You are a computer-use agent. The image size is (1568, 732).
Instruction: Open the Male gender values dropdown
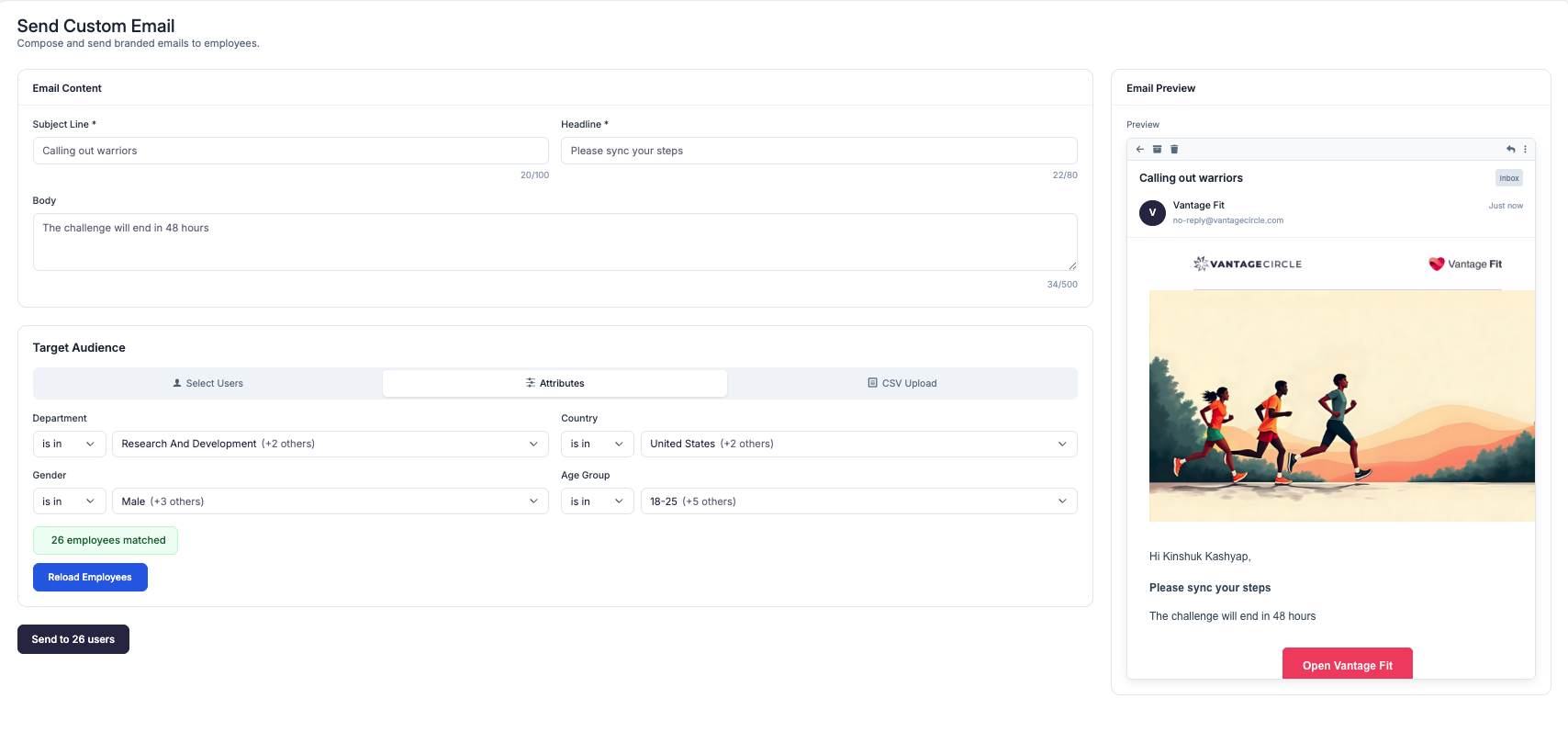(x=330, y=501)
